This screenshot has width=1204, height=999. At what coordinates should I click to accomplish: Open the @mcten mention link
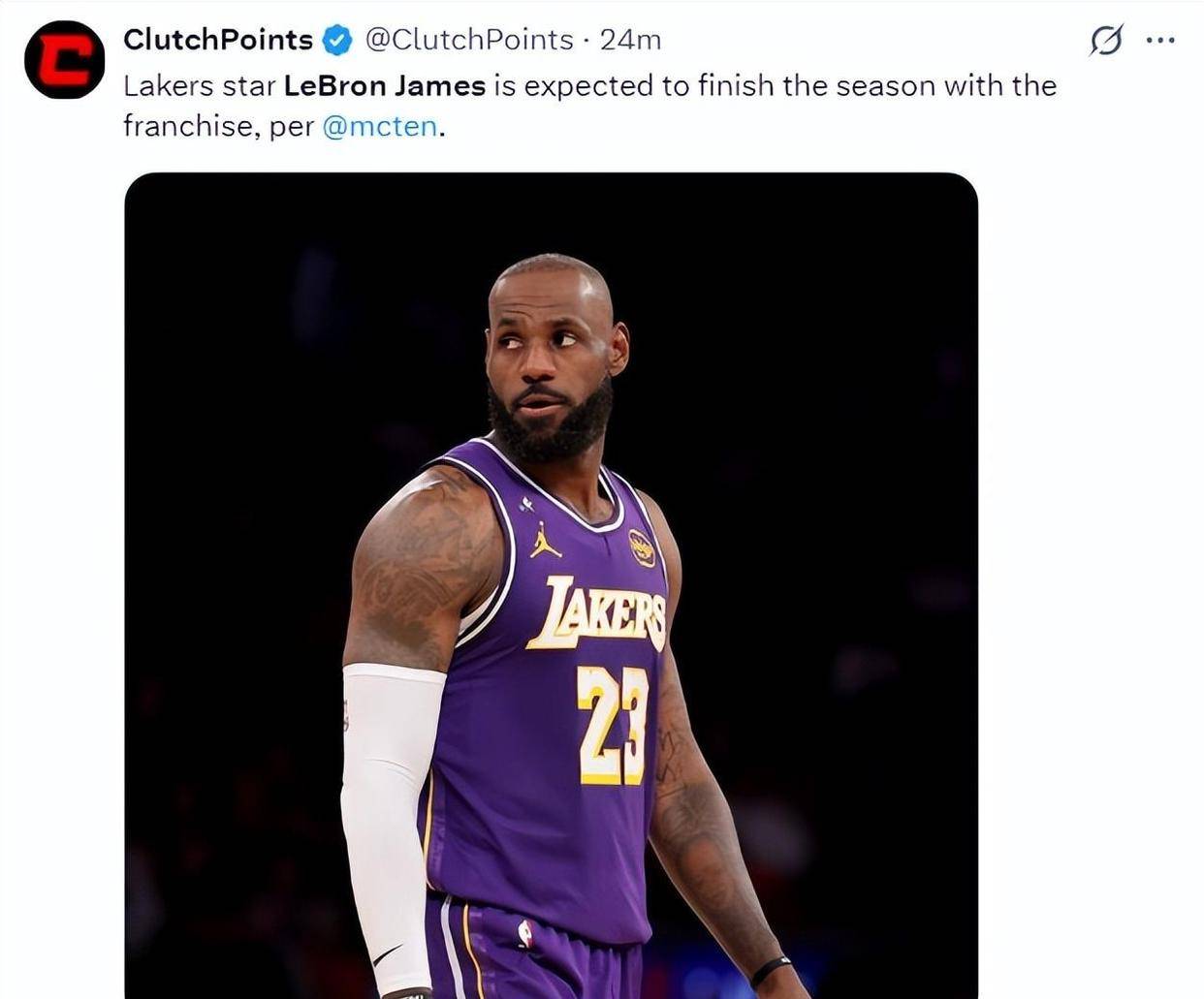[x=379, y=126]
